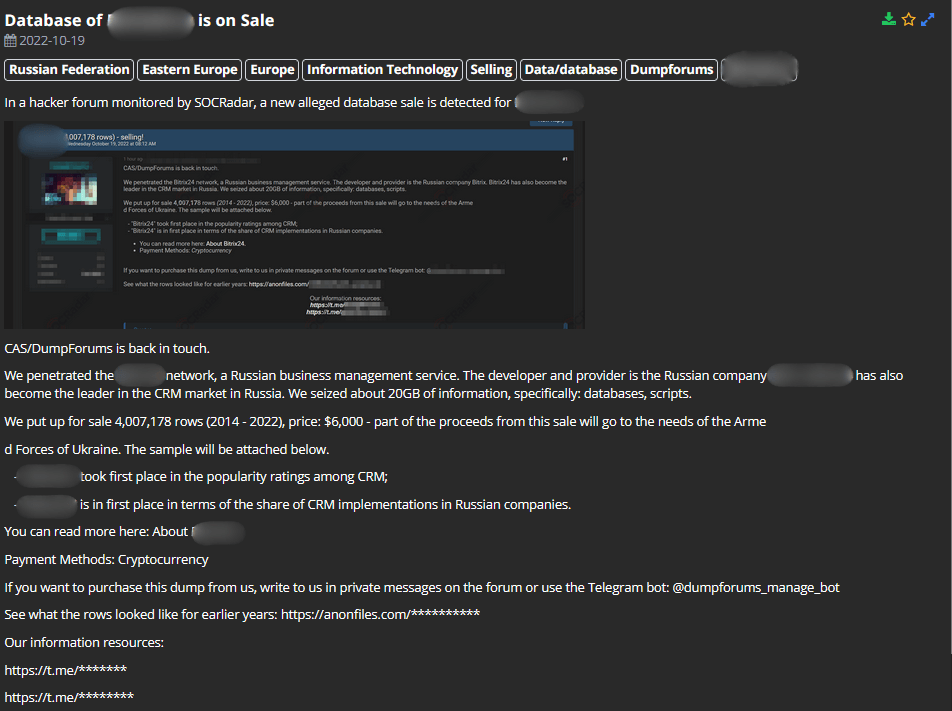The height and width of the screenshot is (711, 952).
Task: Click the Selling tag
Action: pyautogui.click(x=491, y=70)
